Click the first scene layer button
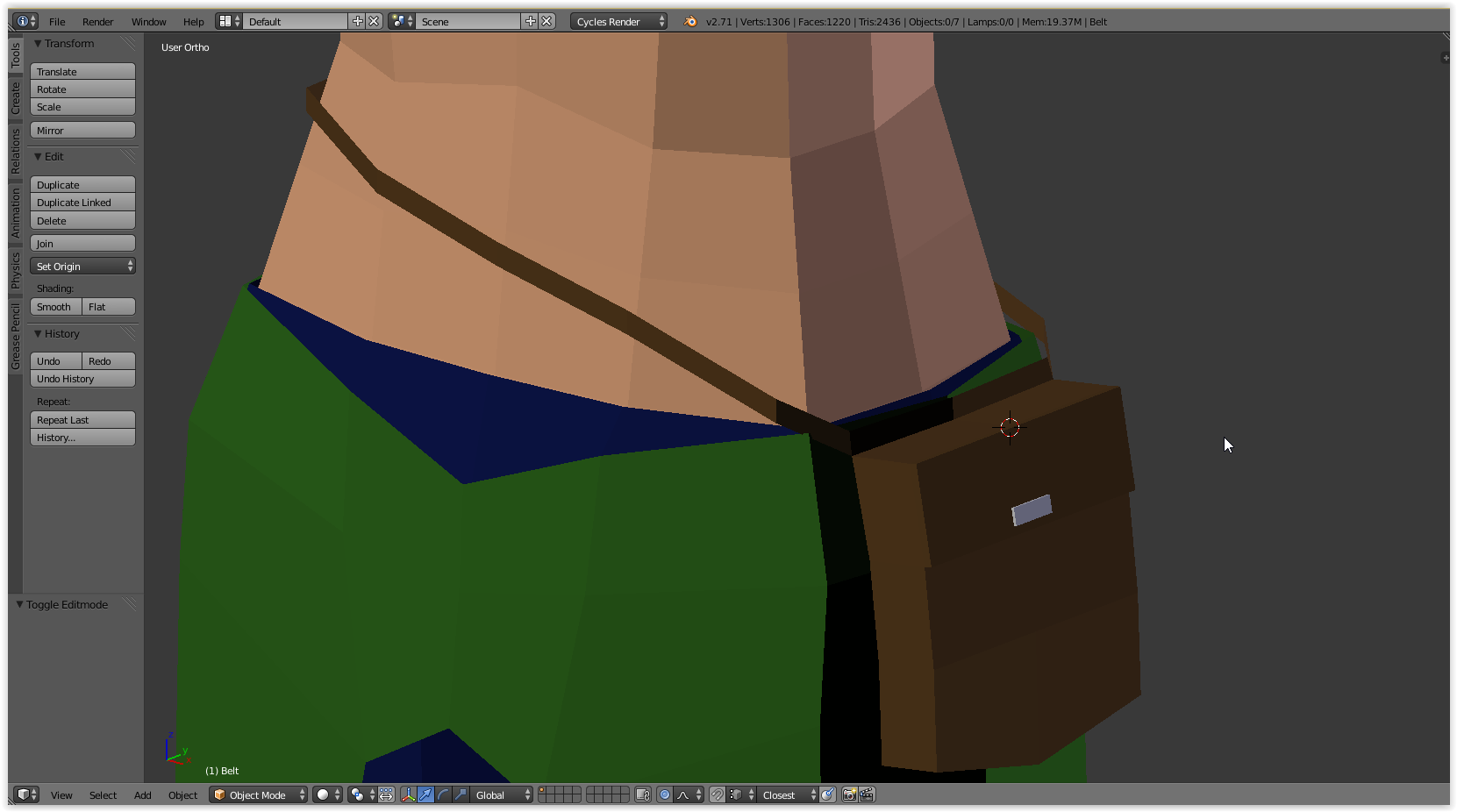The width and height of the screenshot is (1457, 812). [x=543, y=790]
